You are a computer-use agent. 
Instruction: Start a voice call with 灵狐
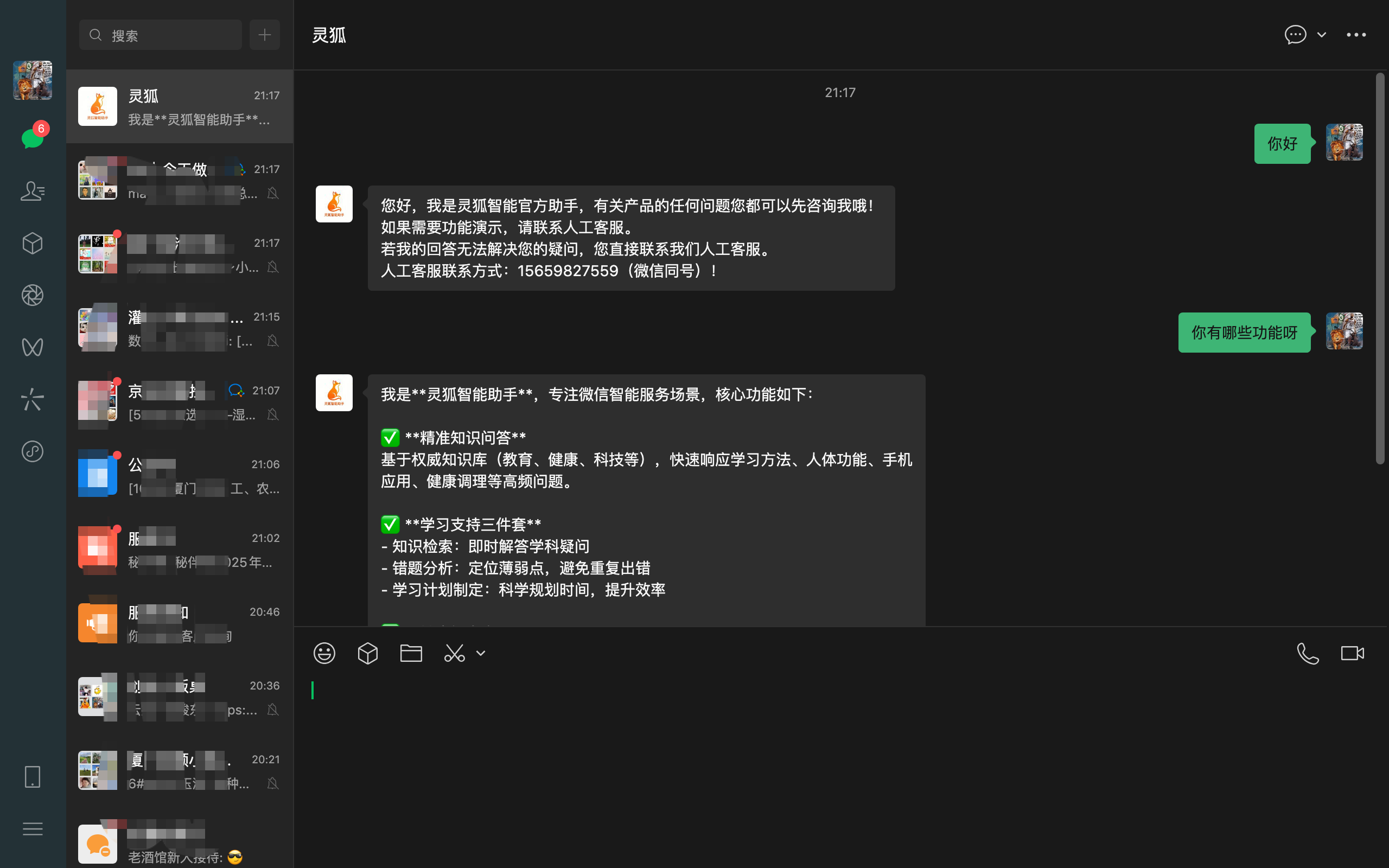pyautogui.click(x=1308, y=653)
